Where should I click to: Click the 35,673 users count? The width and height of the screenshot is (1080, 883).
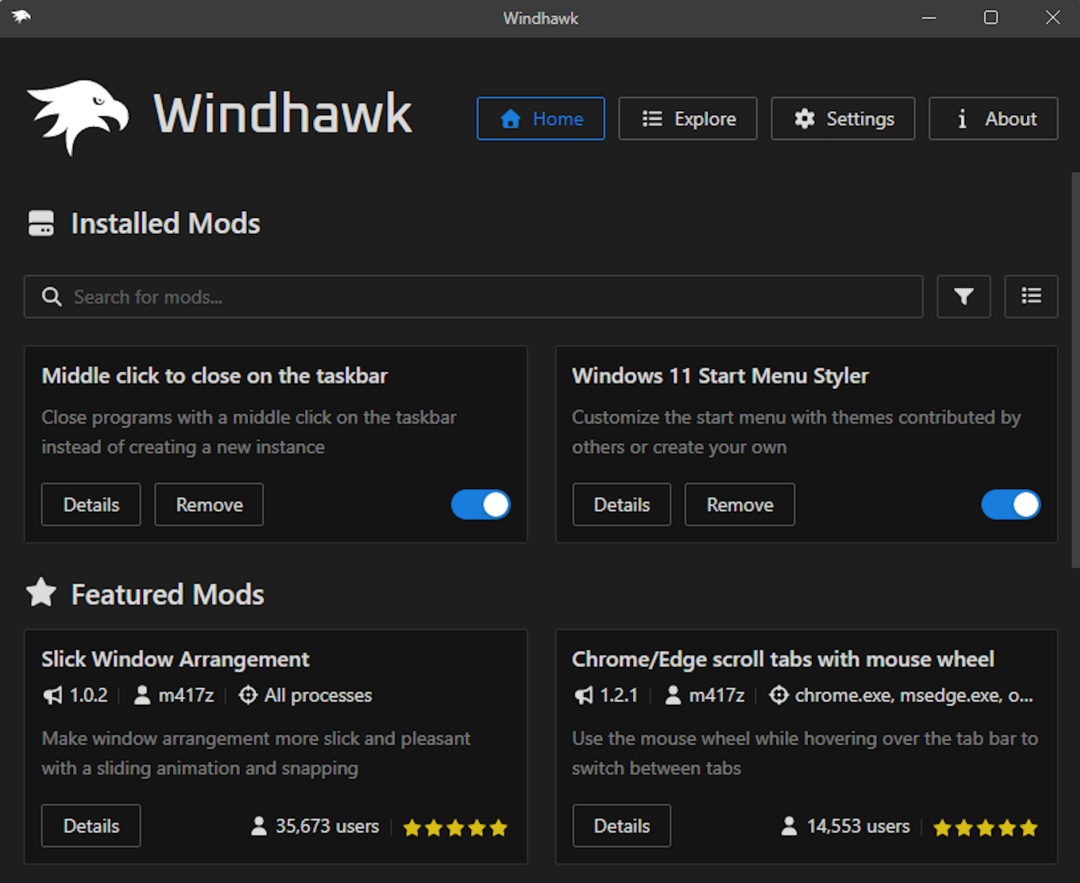pos(327,826)
